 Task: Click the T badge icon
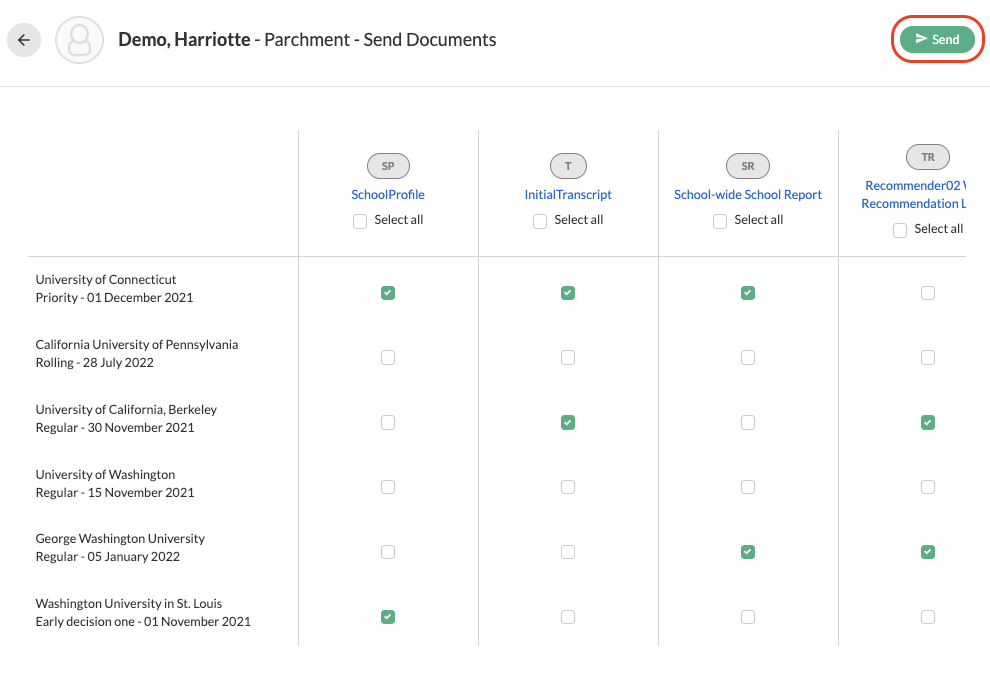[568, 166]
